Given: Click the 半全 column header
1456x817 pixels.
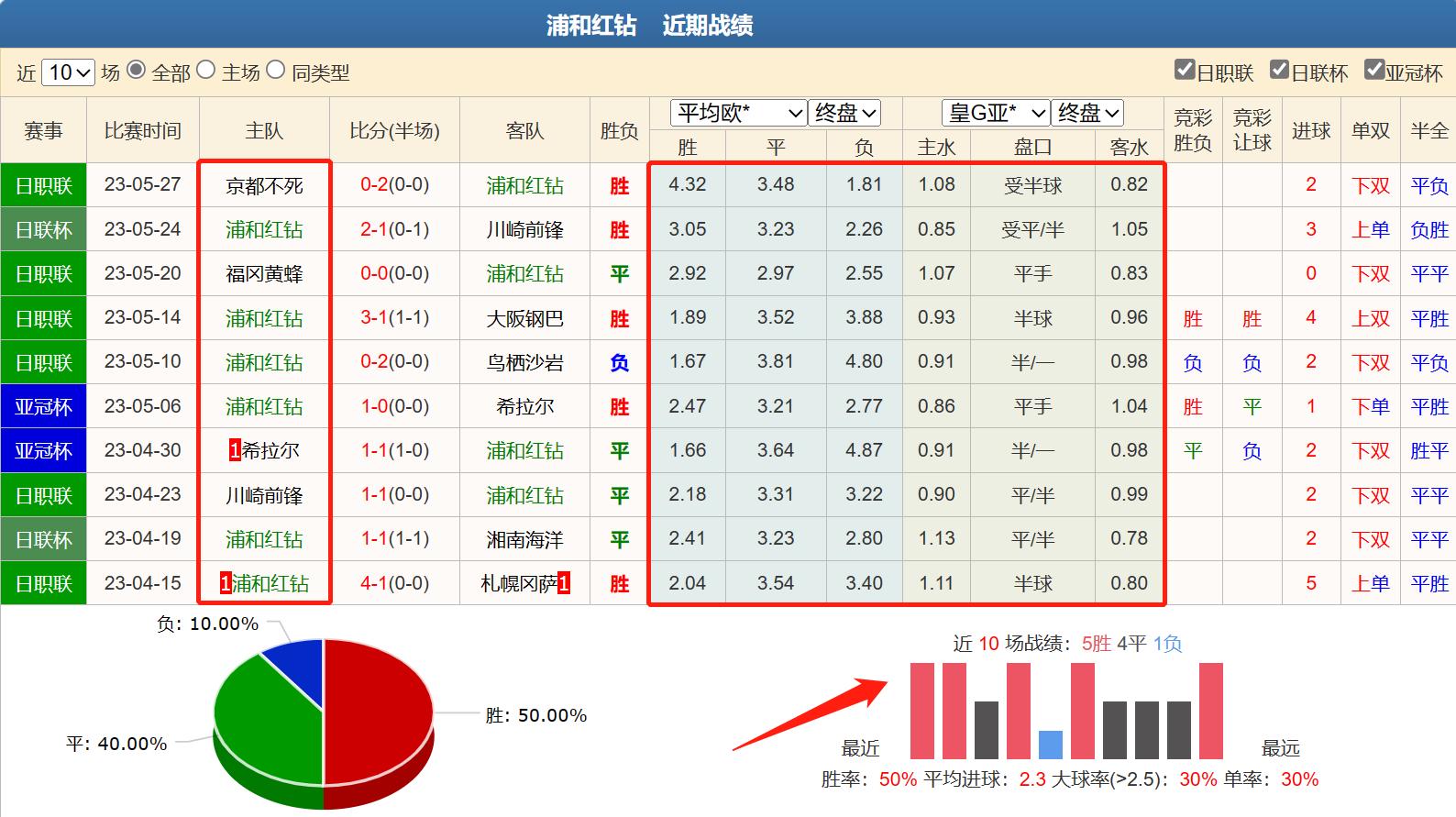Looking at the screenshot, I should click(1429, 131).
